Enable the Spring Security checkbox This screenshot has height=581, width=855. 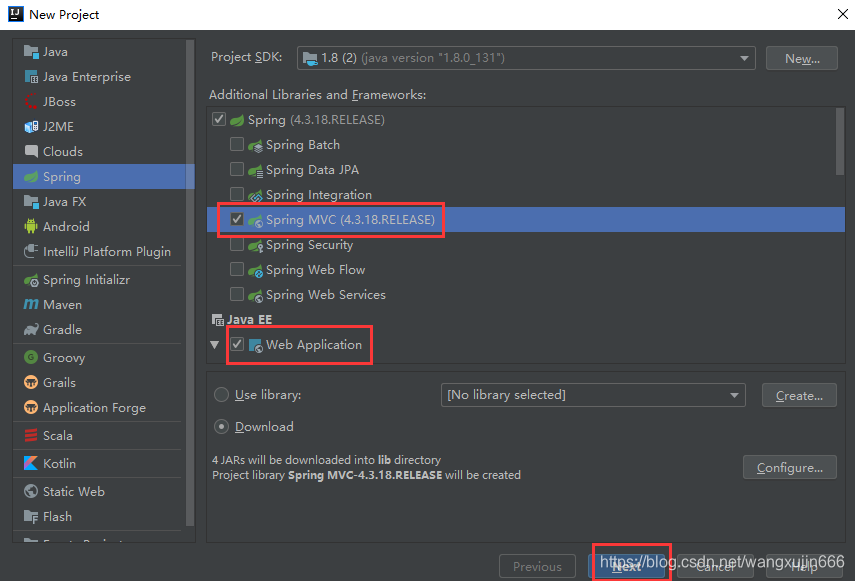(x=237, y=244)
